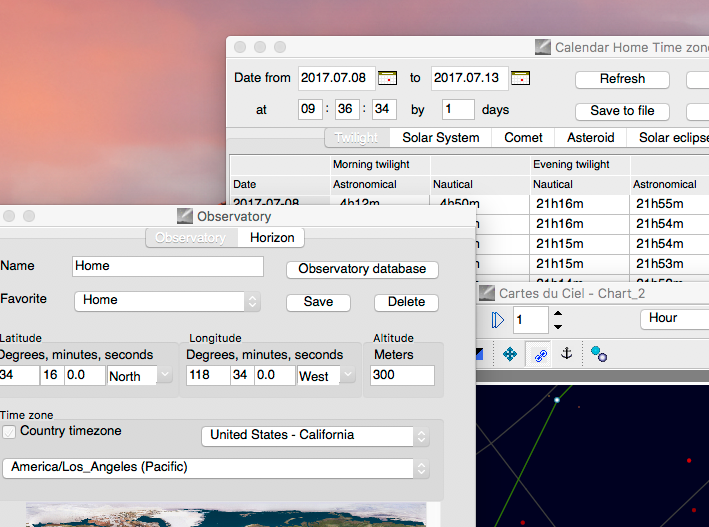Click the world map in Observatory window
The width and height of the screenshot is (709, 527).
[x=226, y=515]
